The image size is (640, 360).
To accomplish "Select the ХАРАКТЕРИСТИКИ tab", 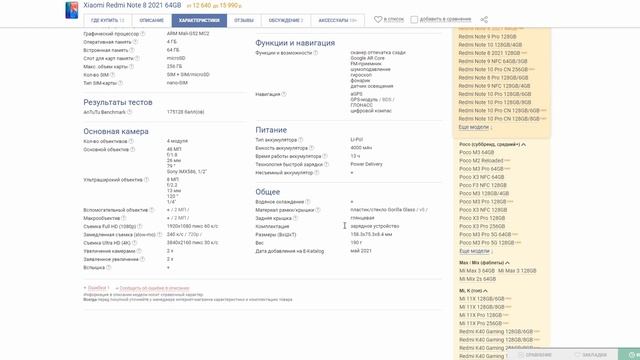I will pyautogui.click(x=199, y=20).
